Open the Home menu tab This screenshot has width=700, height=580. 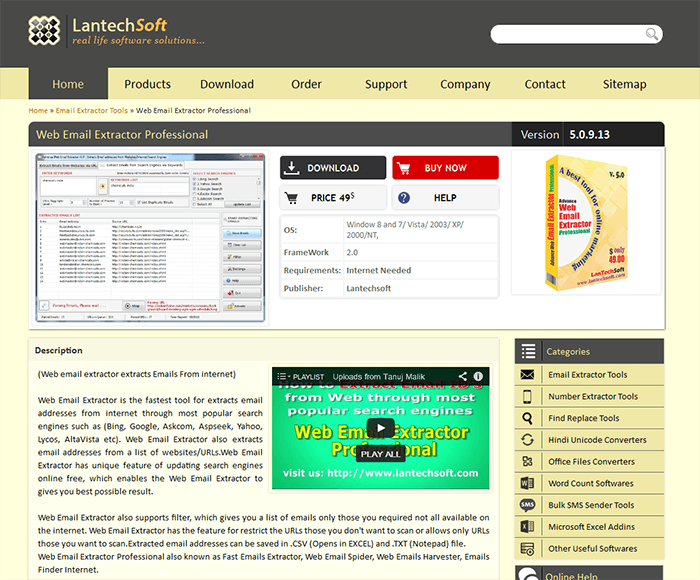point(68,84)
